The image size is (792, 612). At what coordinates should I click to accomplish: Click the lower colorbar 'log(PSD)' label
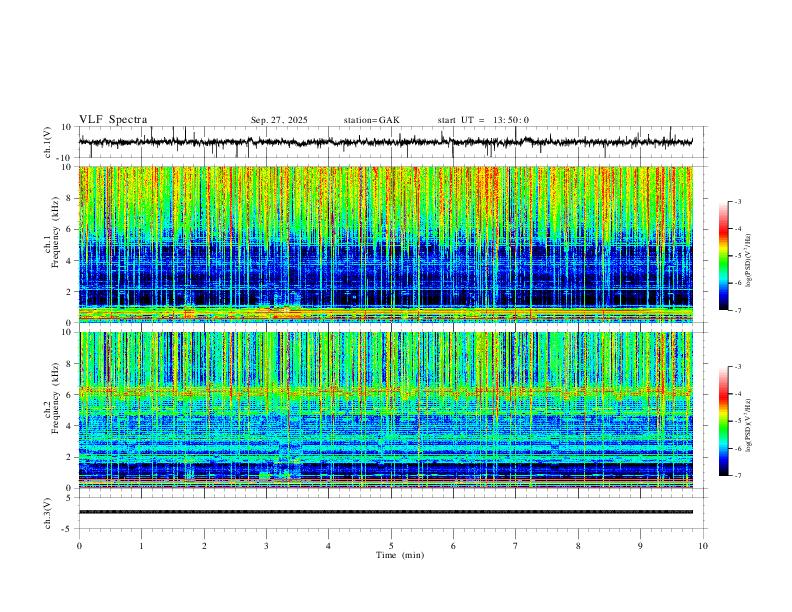coord(748,425)
